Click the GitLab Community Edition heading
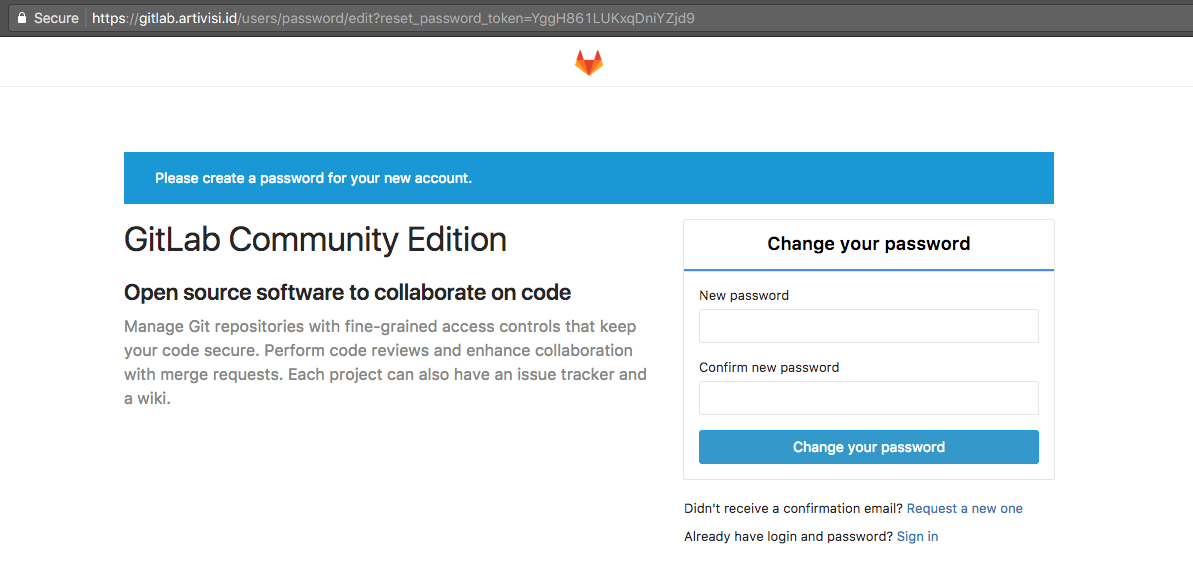 pos(315,240)
